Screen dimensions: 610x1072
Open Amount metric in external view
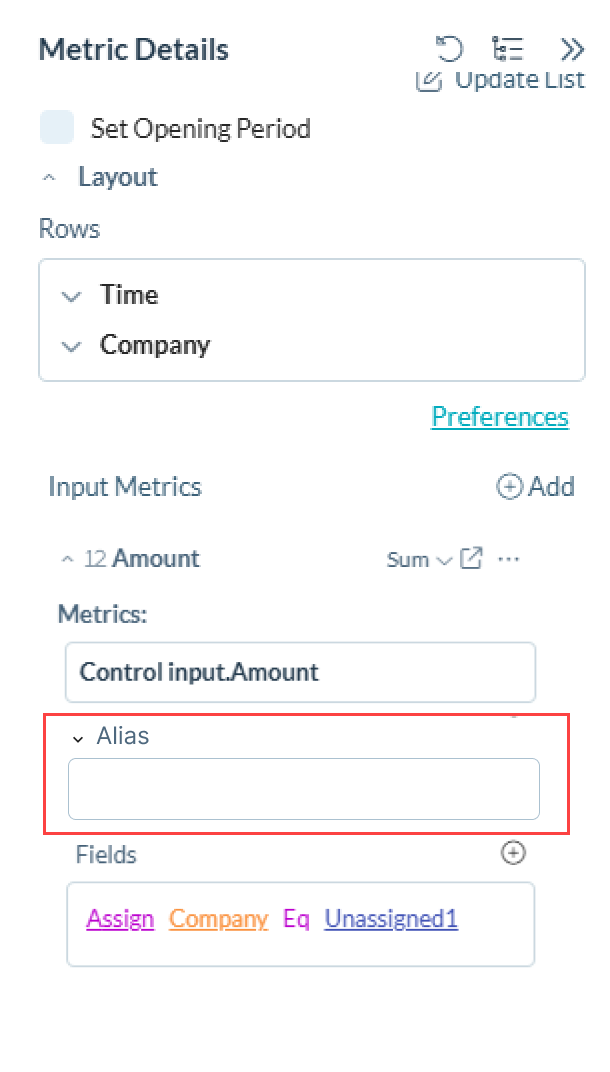[471, 559]
